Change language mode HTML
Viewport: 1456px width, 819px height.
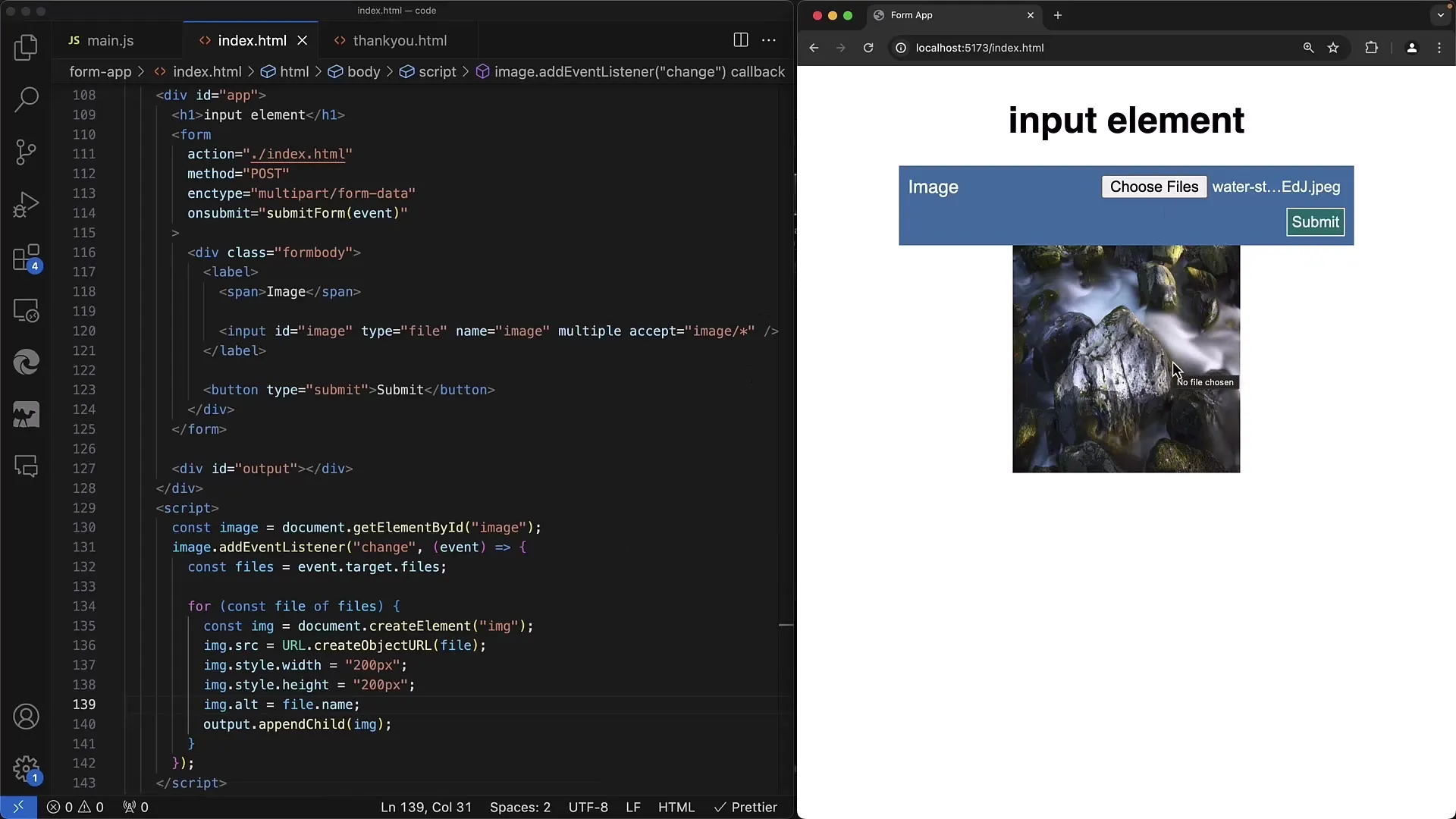click(676, 807)
